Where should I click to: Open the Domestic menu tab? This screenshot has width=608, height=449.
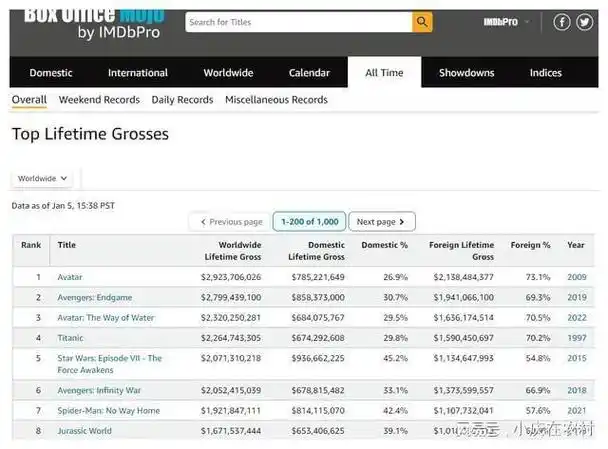(51, 73)
